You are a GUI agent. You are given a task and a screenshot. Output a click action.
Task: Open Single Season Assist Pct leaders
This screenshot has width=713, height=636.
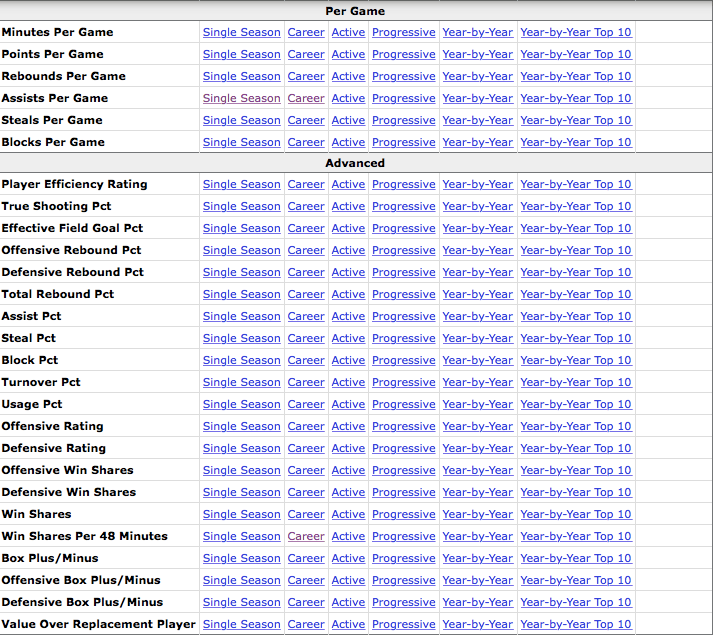coord(241,316)
